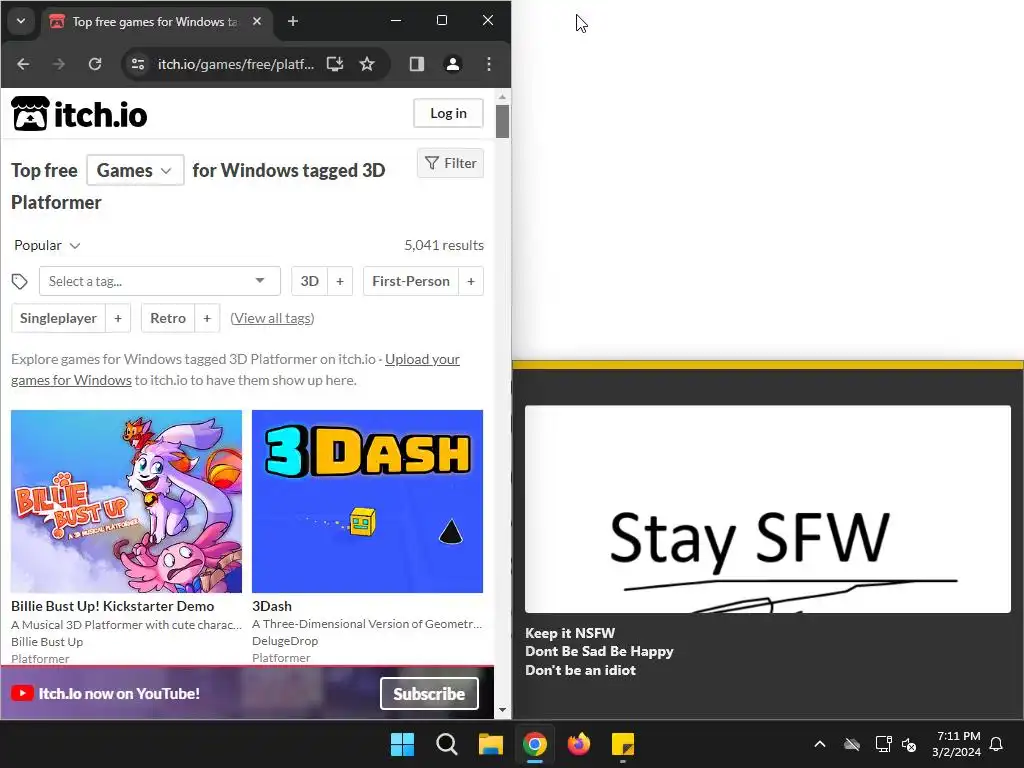The image size is (1024, 768).
Task: View site information icon in address bar
Action: pyautogui.click(x=138, y=64)
